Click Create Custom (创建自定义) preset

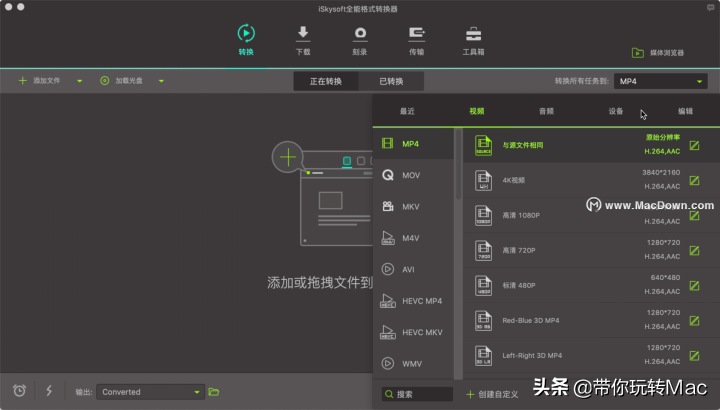point(492,394)
